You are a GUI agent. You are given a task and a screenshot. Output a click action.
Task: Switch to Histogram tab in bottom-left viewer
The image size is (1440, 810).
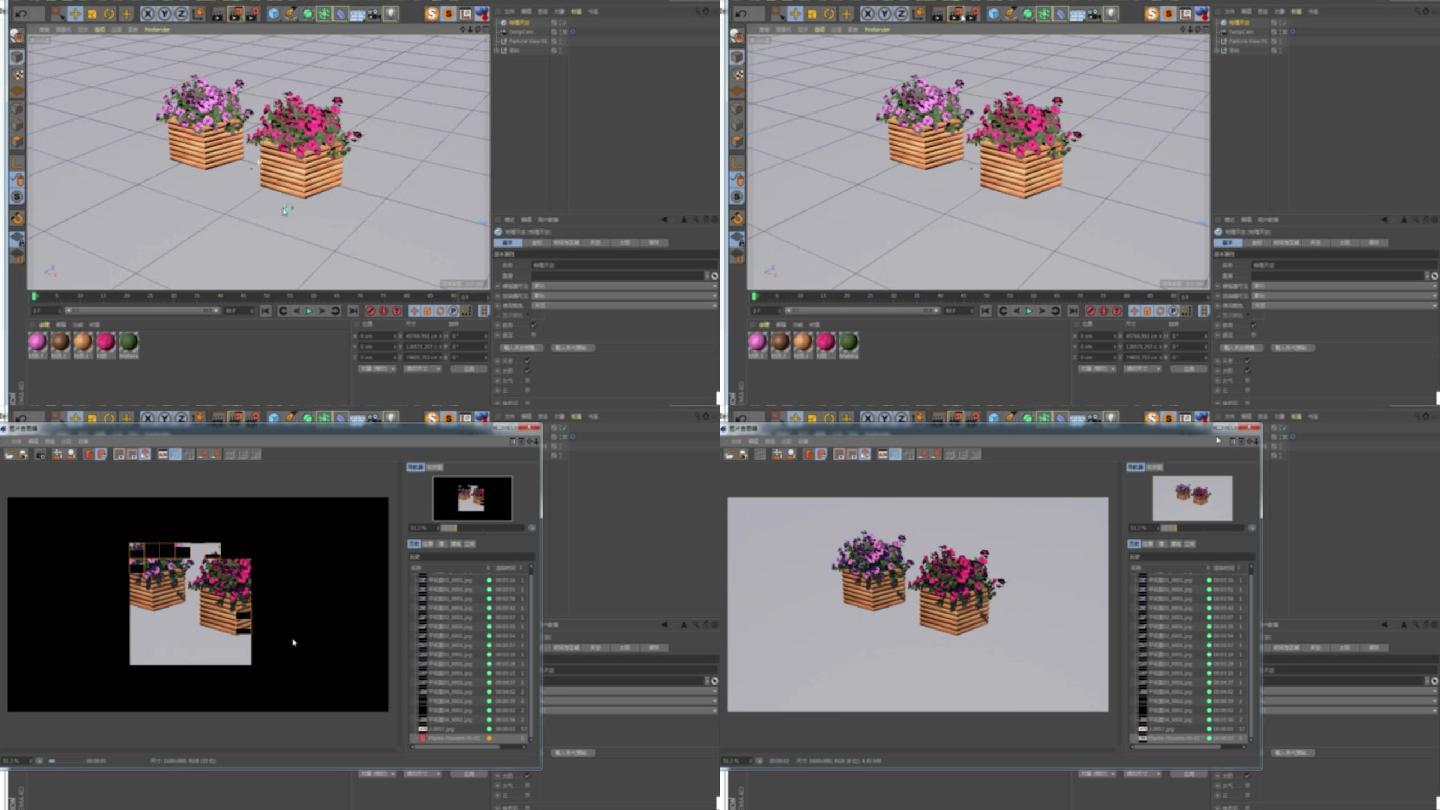click(435, 467)
